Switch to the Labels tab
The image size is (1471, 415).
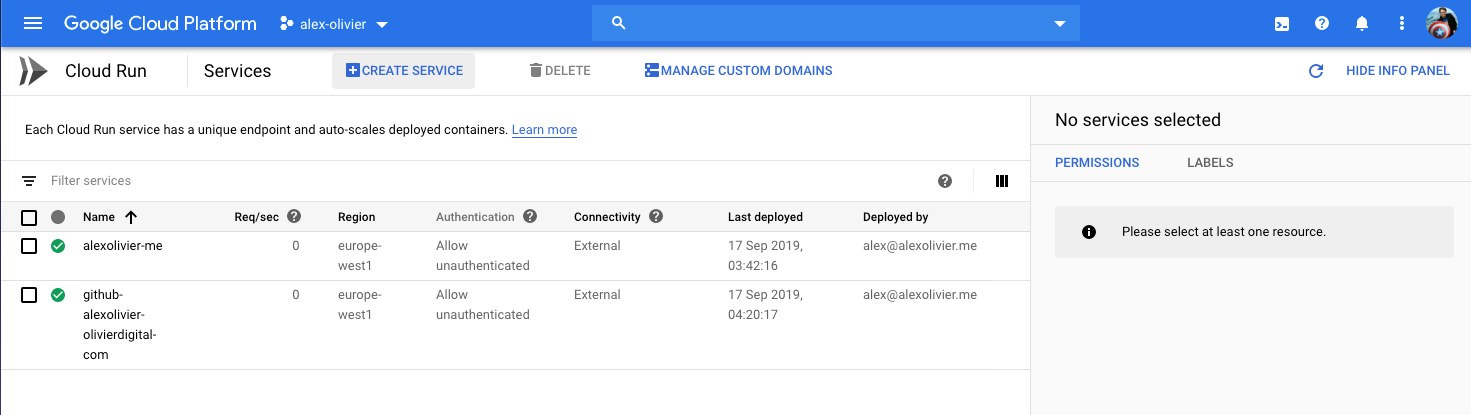point(1210,163)
